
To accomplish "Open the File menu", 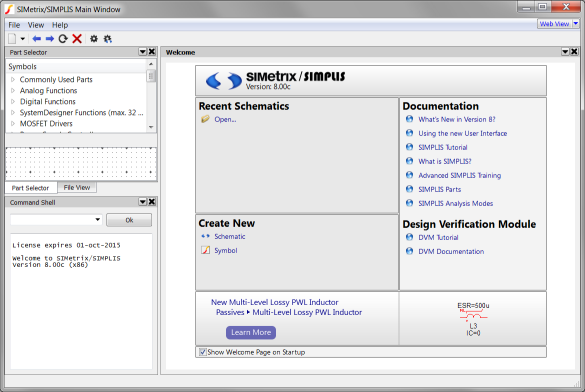I will (14, 25).
